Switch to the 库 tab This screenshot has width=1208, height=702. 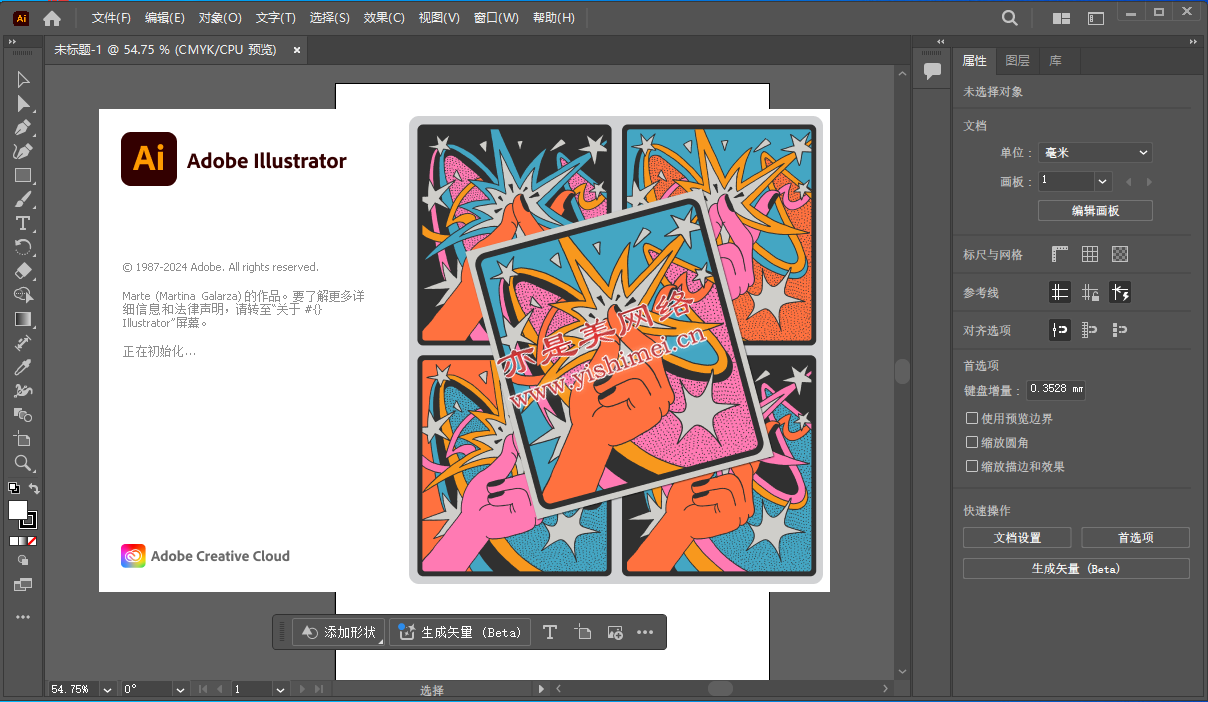pyautogui.click(x=1055, y=61)
